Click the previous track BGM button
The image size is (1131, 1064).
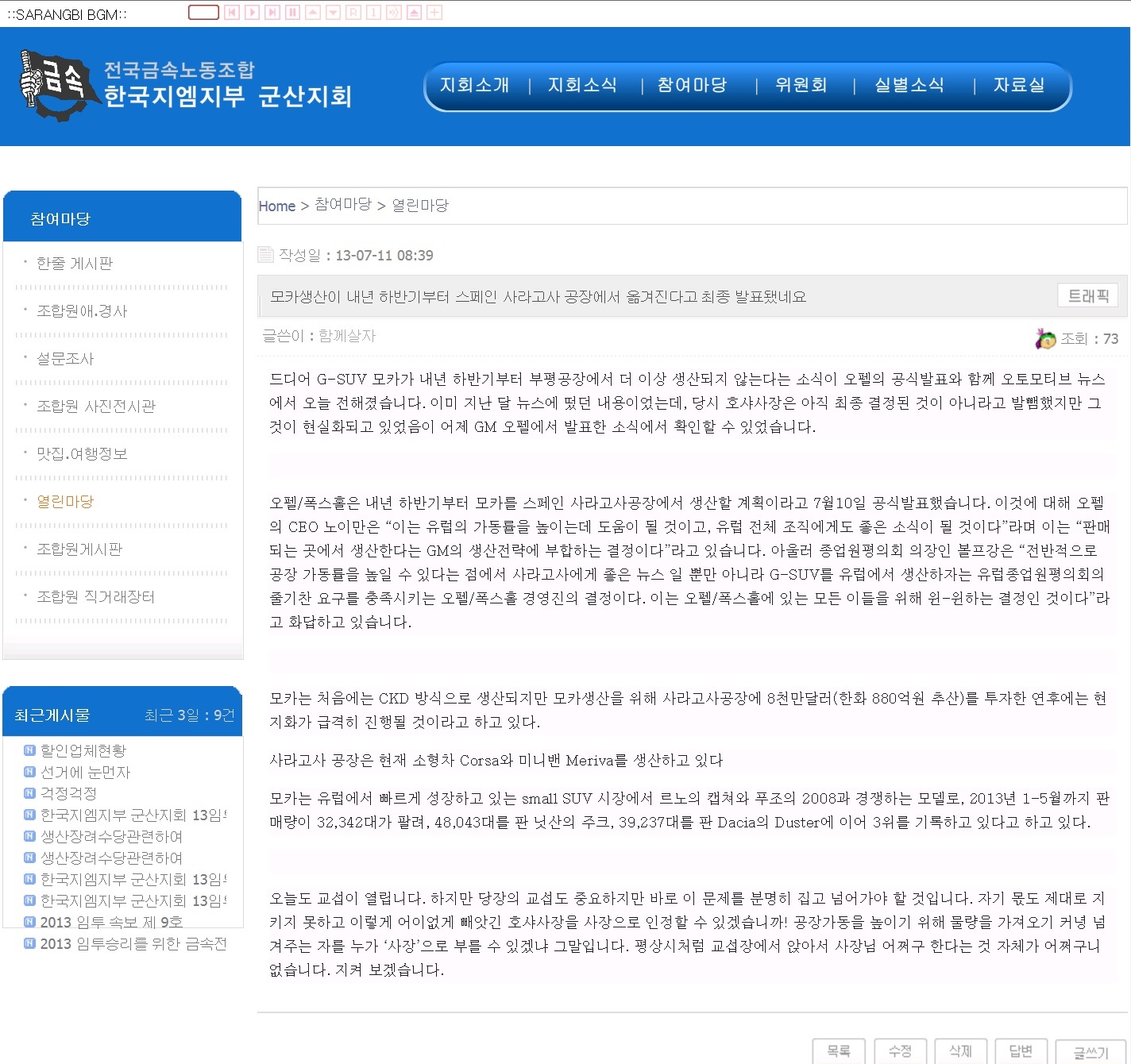coord(232,12)
